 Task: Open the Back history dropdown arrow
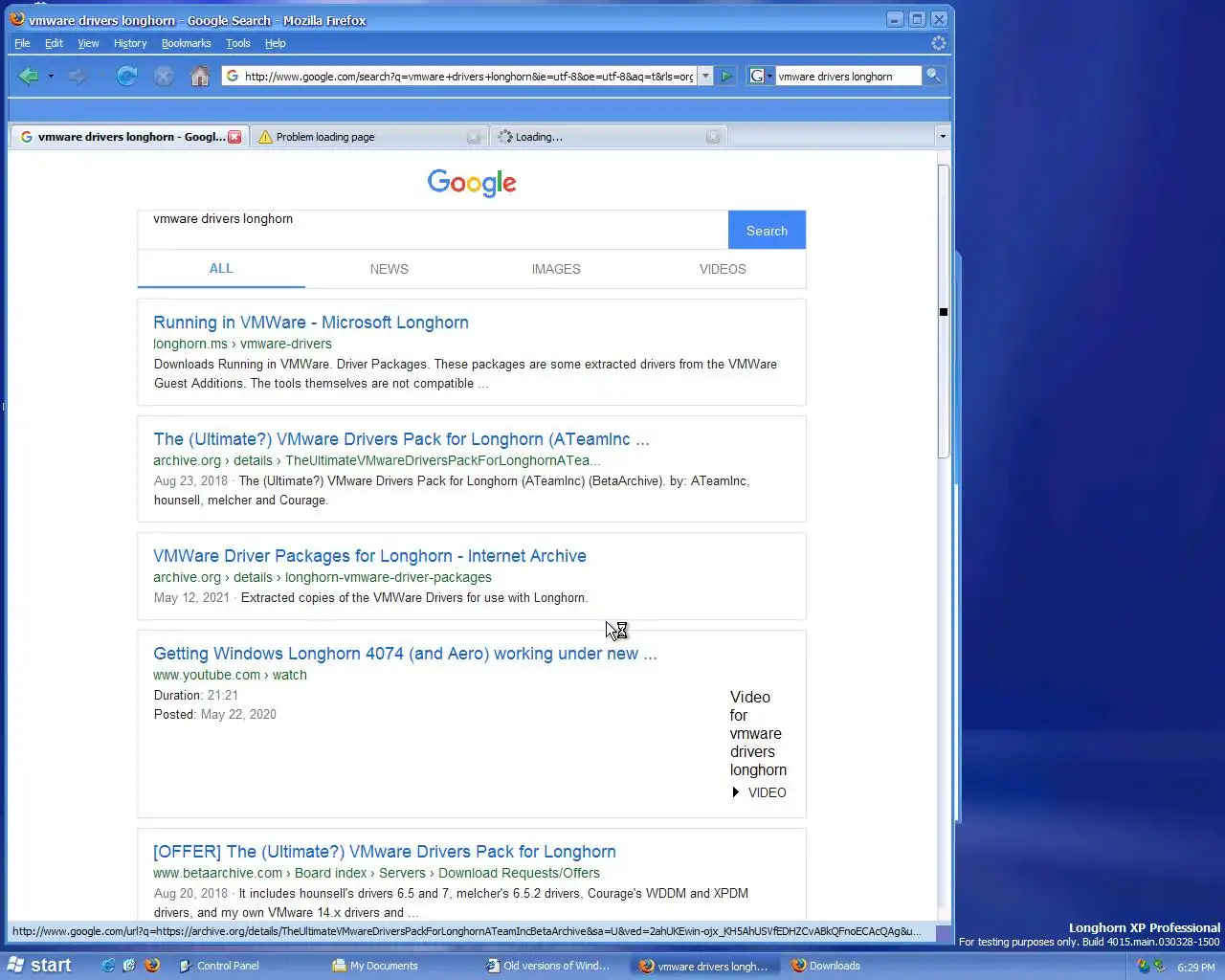[x=51, y=77]
